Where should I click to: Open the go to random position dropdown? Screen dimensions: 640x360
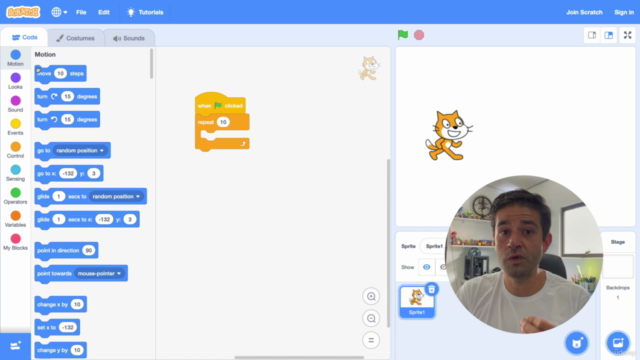pyautogui.click(x=80, y=151)
